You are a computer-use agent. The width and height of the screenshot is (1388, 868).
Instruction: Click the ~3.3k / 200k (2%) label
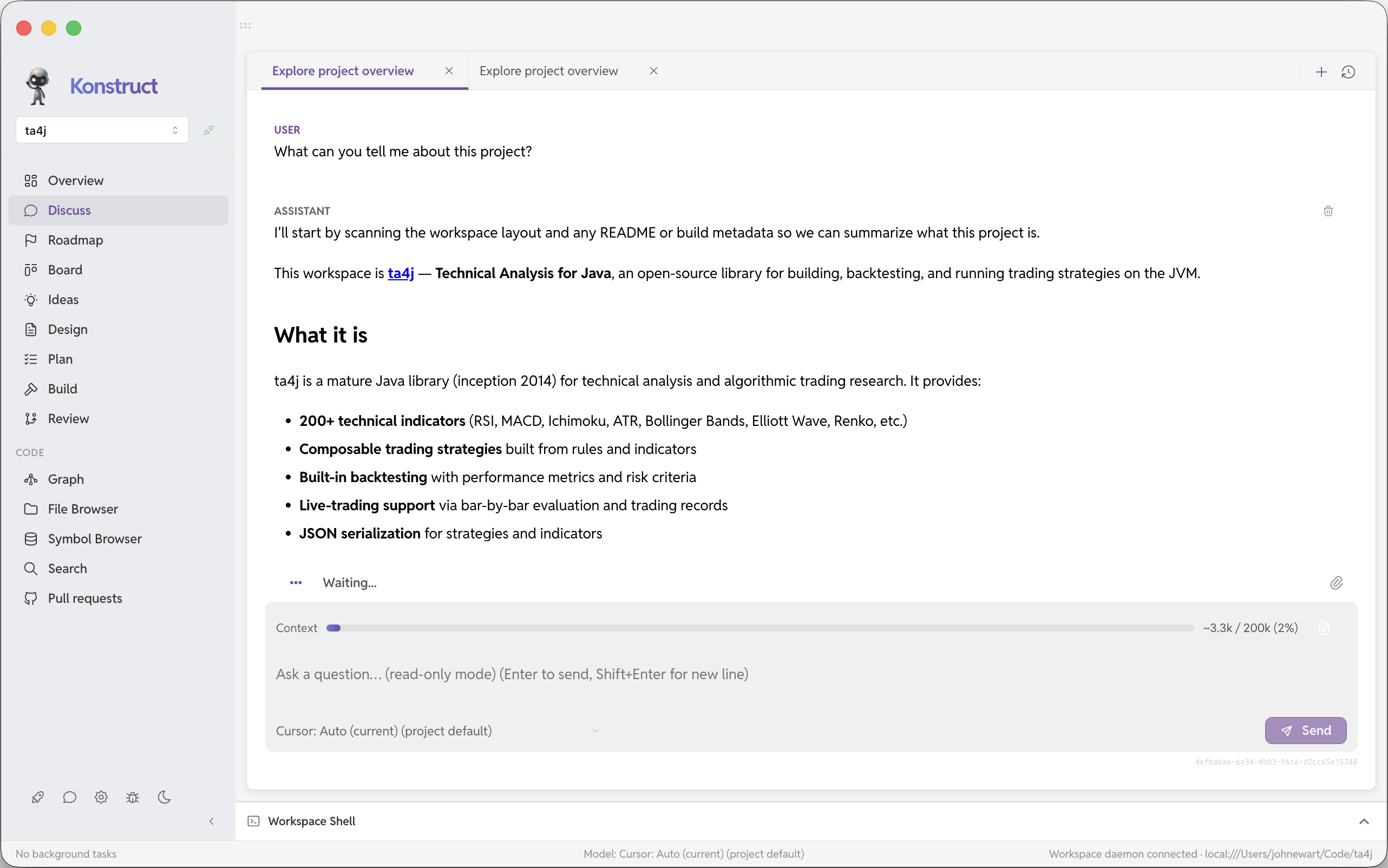(1250, 628)
